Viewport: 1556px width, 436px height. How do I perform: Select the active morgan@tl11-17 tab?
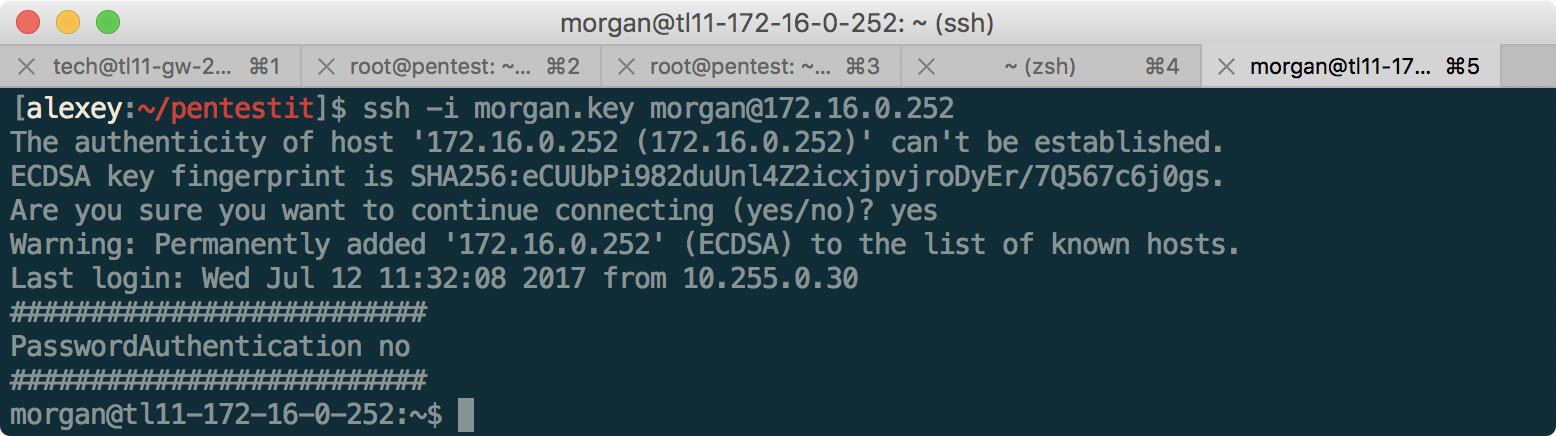[x=1340, y=67]
